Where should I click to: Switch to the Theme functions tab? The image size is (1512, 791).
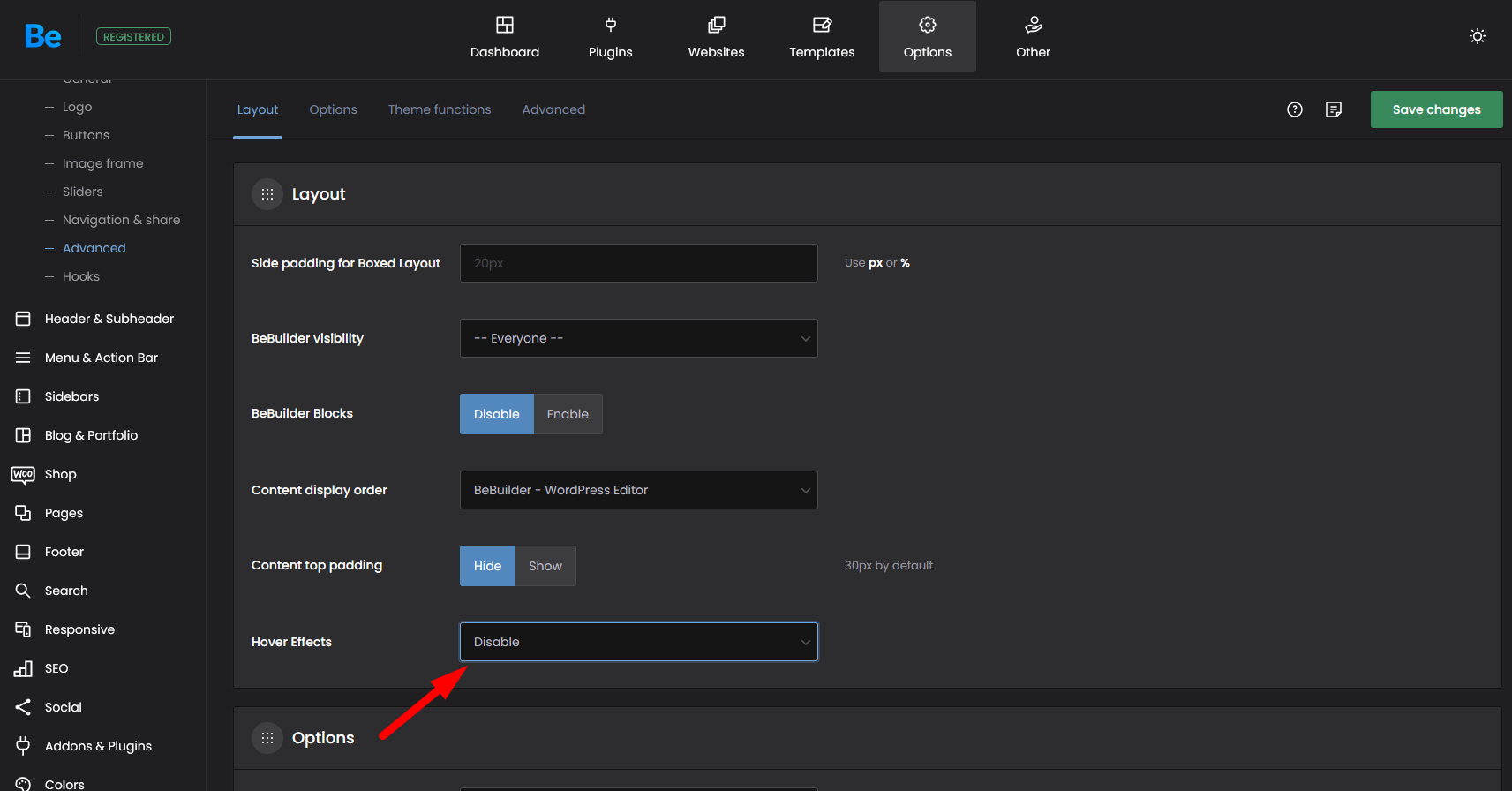click(x=440, y=109)
